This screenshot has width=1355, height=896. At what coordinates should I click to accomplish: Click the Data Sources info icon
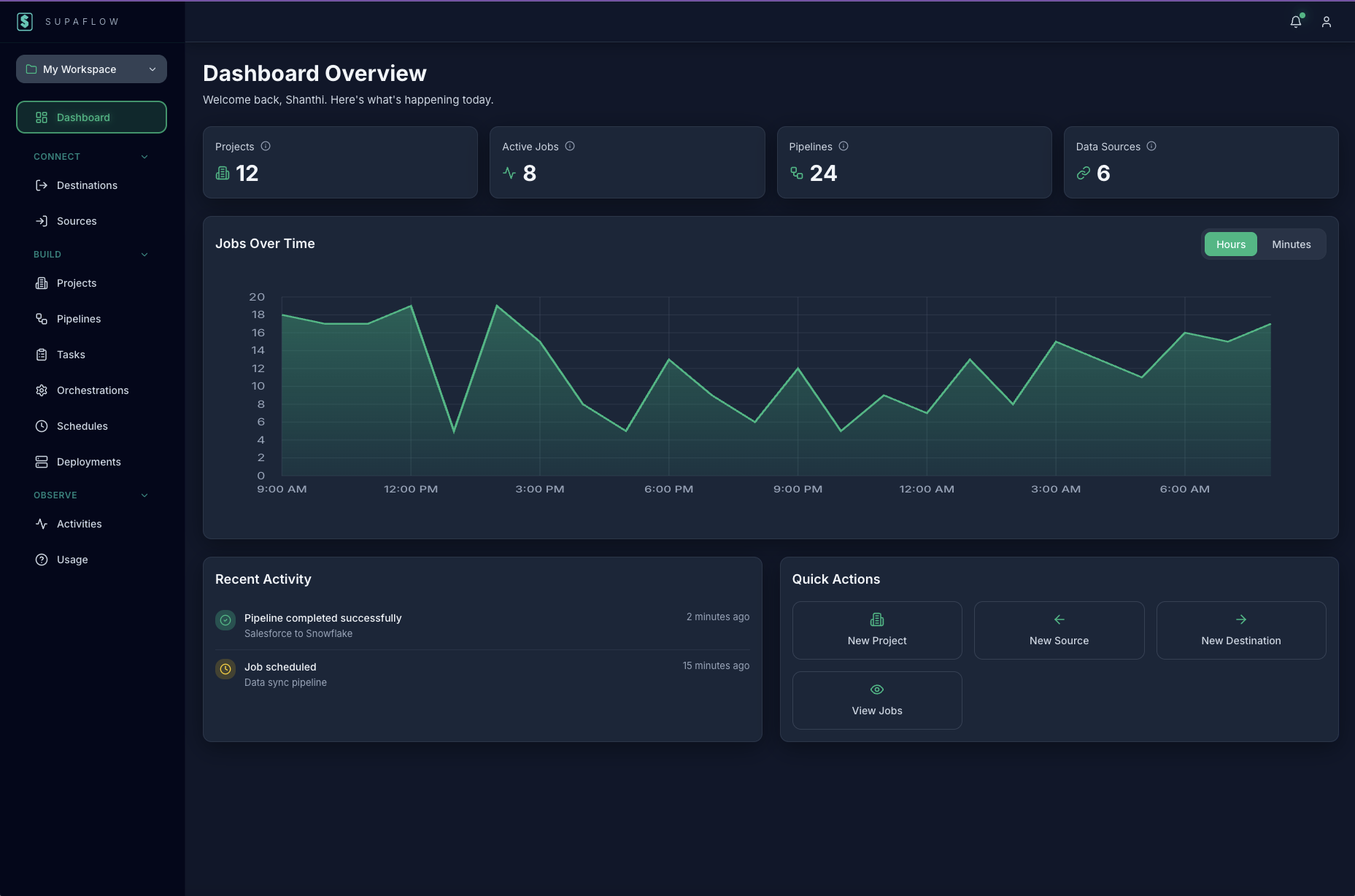click(1151, 146)
